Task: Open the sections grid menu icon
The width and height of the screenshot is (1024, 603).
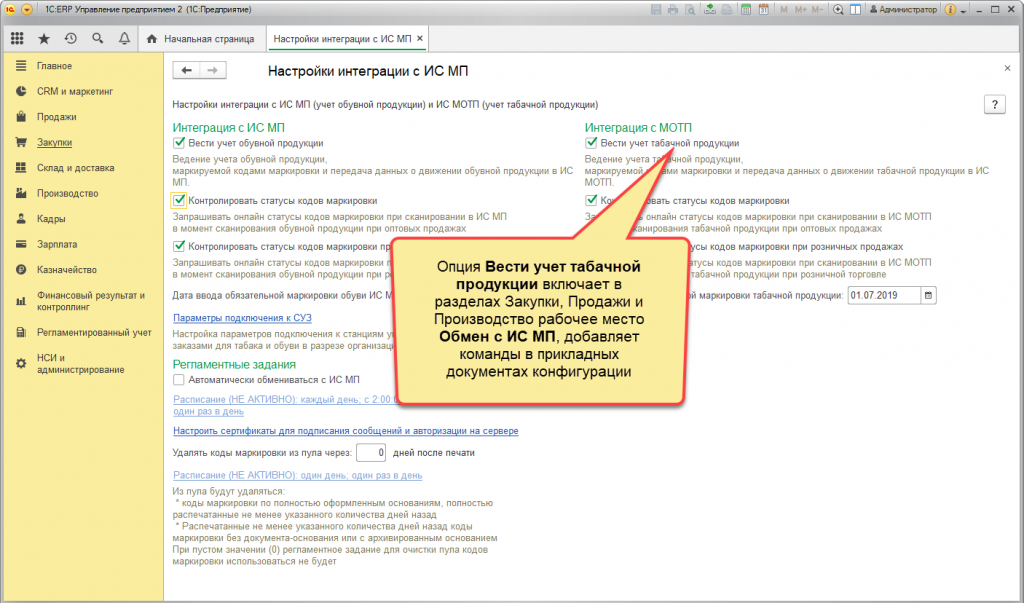Action: pos(17,38)
